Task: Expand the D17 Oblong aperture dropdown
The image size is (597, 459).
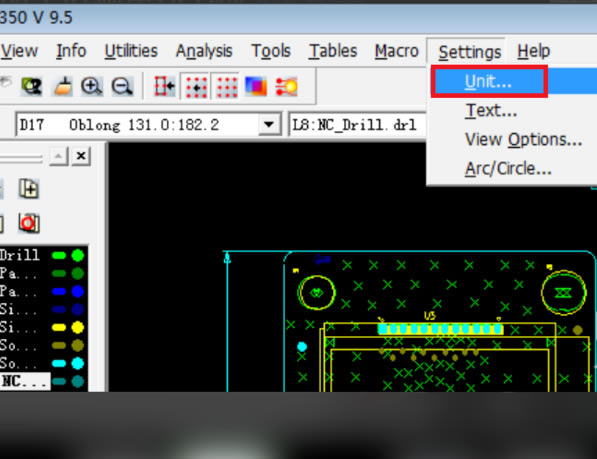Action: coord(269,124)
